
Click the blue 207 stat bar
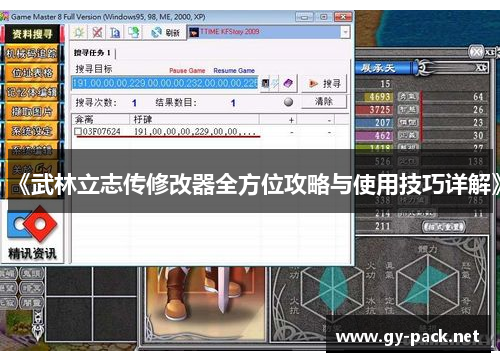coord(375,123)
